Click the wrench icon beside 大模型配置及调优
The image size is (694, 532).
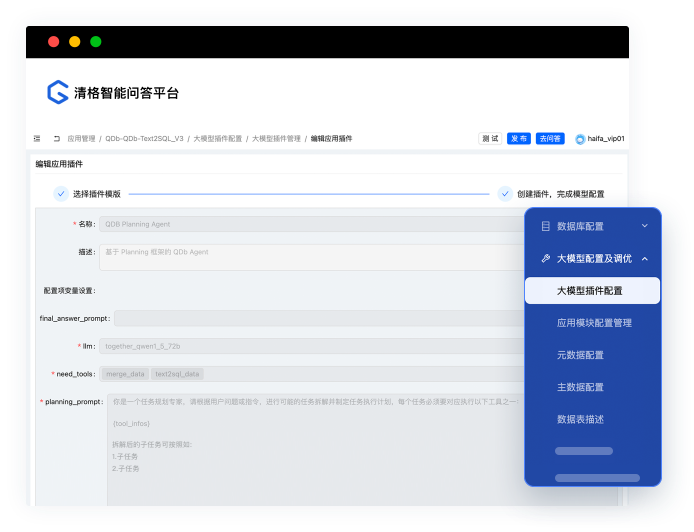(546, 258)
